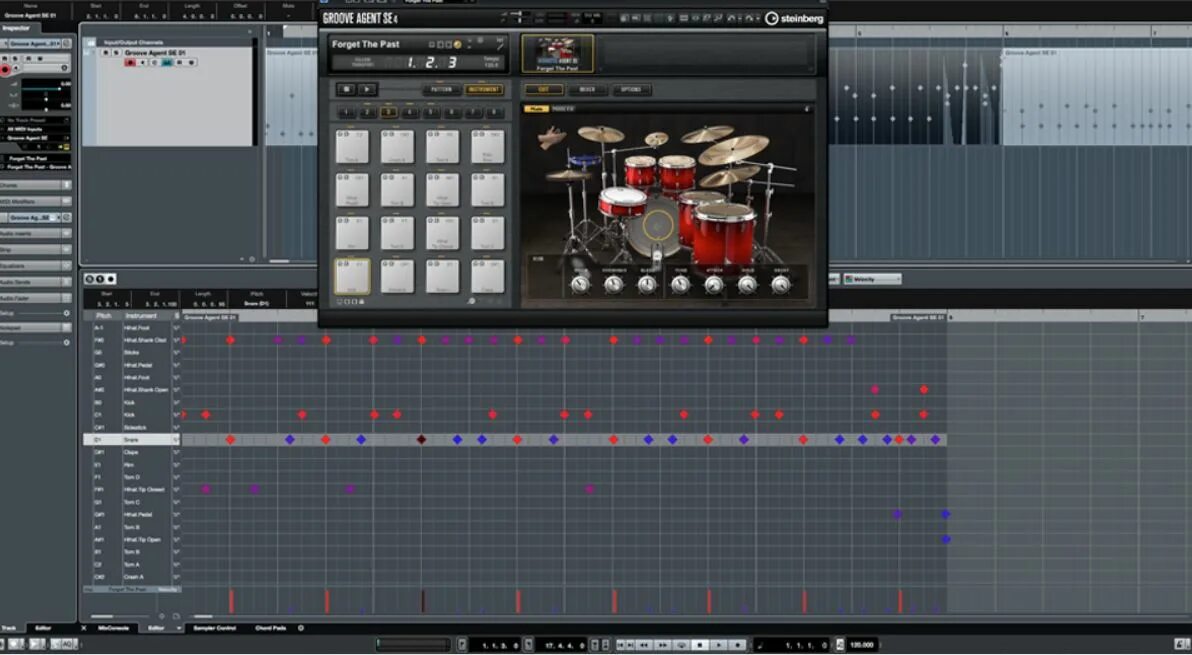Click the Decay knob
1192x655 pixels.
tap(781, 285)
